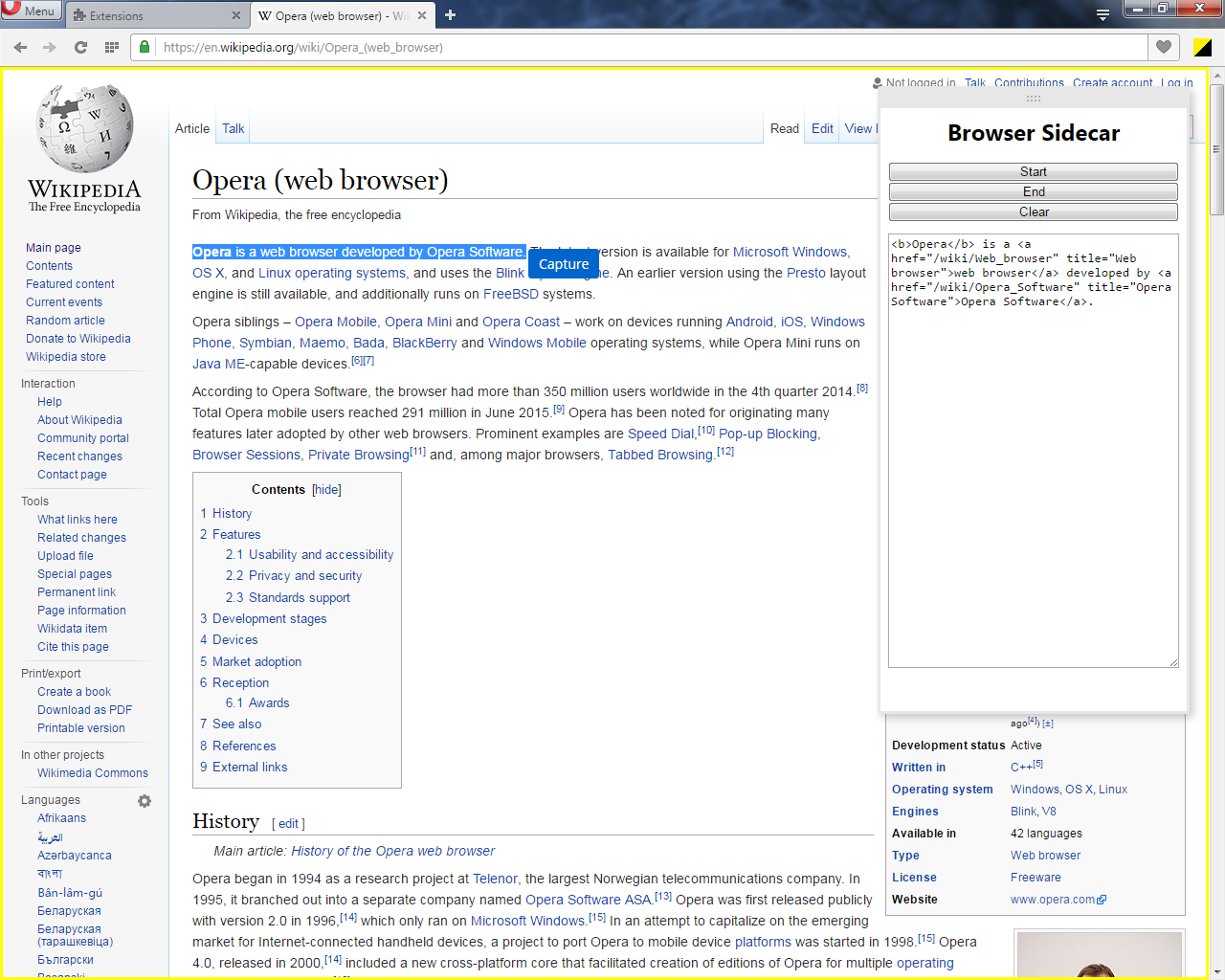The width and height of the screenshot is (1225, 980).
Task: Open the Talk tab
Action: 234,128
